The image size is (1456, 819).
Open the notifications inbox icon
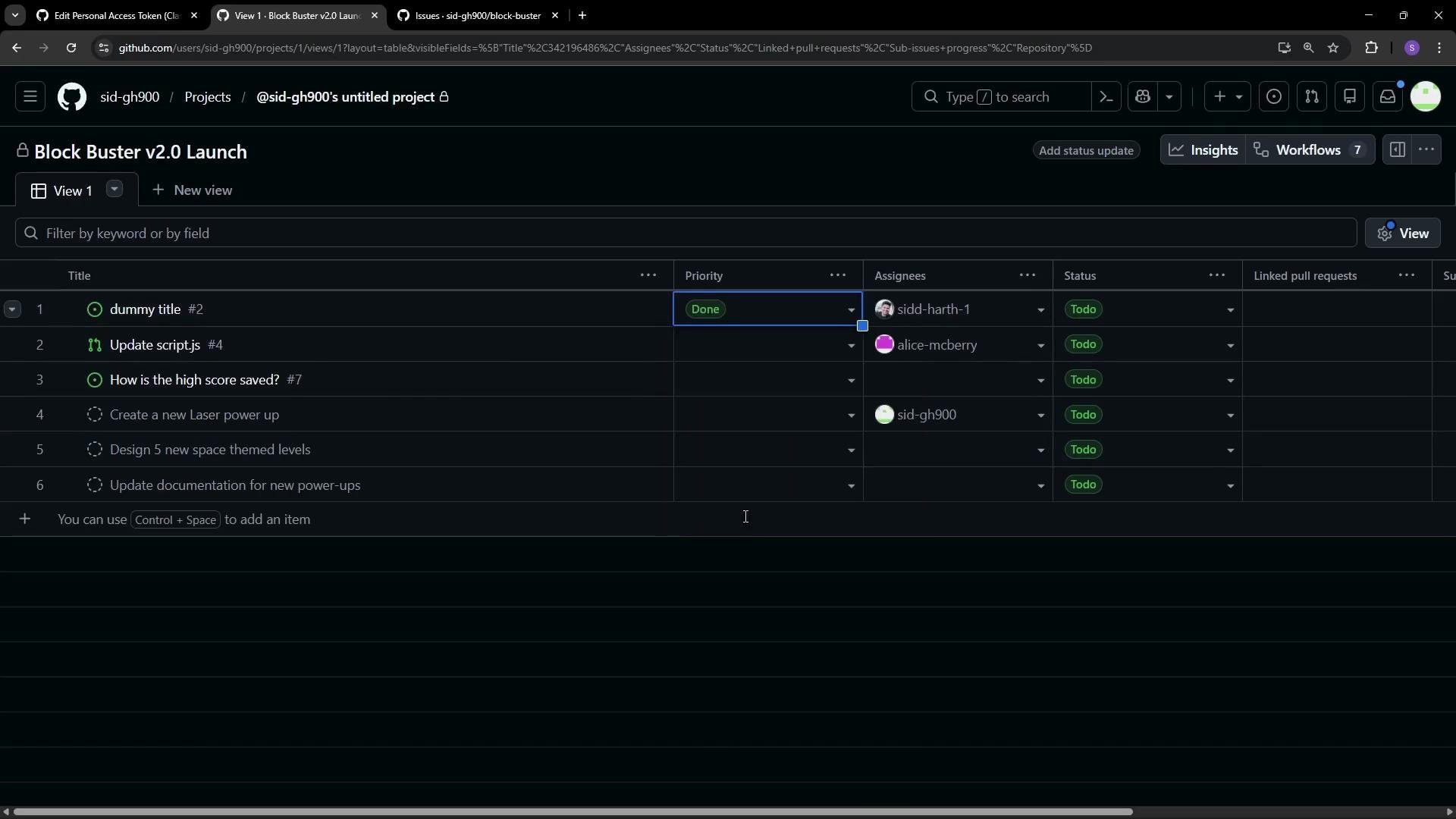coord(1388,97)
